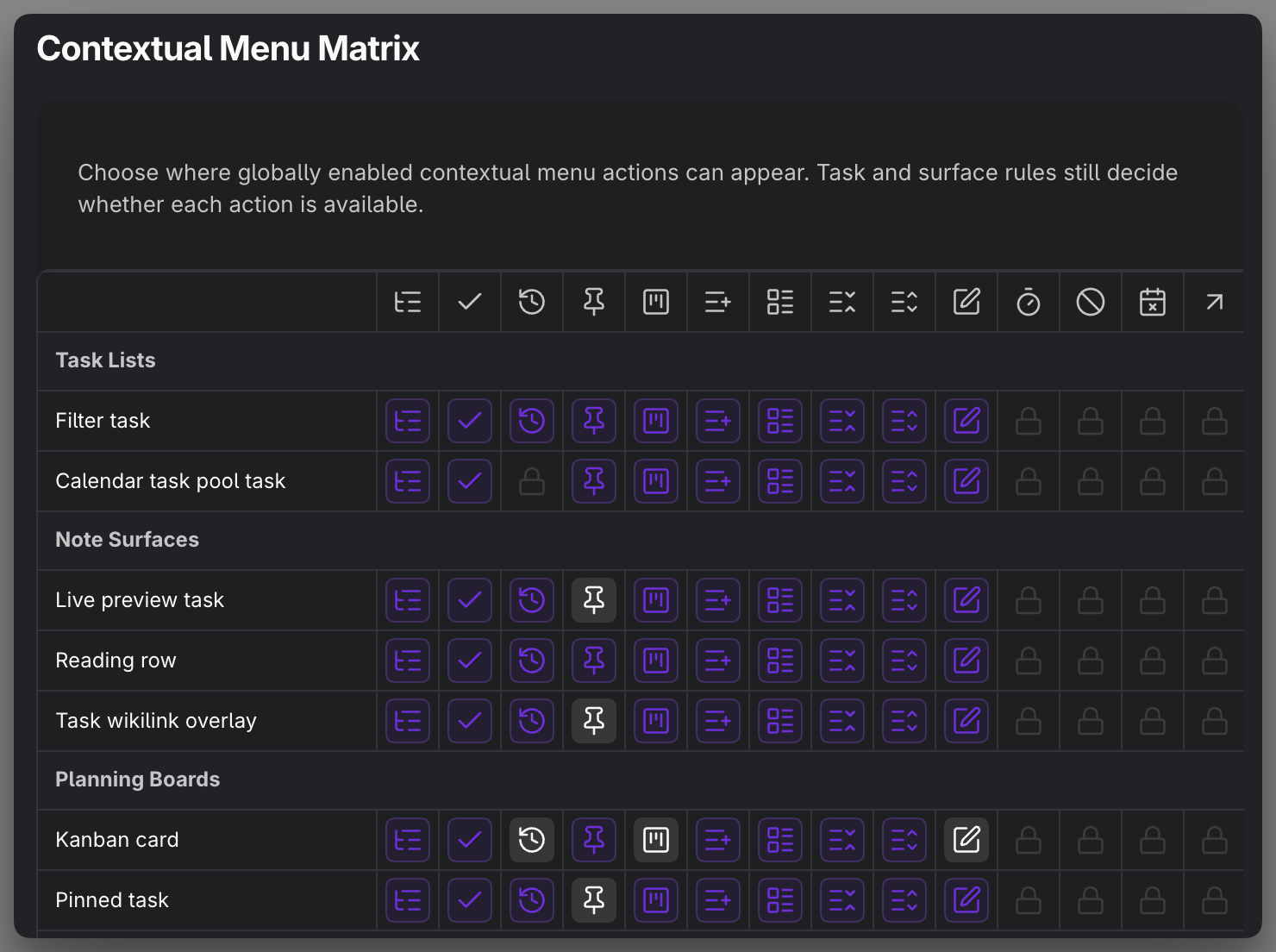Enable the kanban action for Kanban card
The image size is (1276, 952).
656,840
